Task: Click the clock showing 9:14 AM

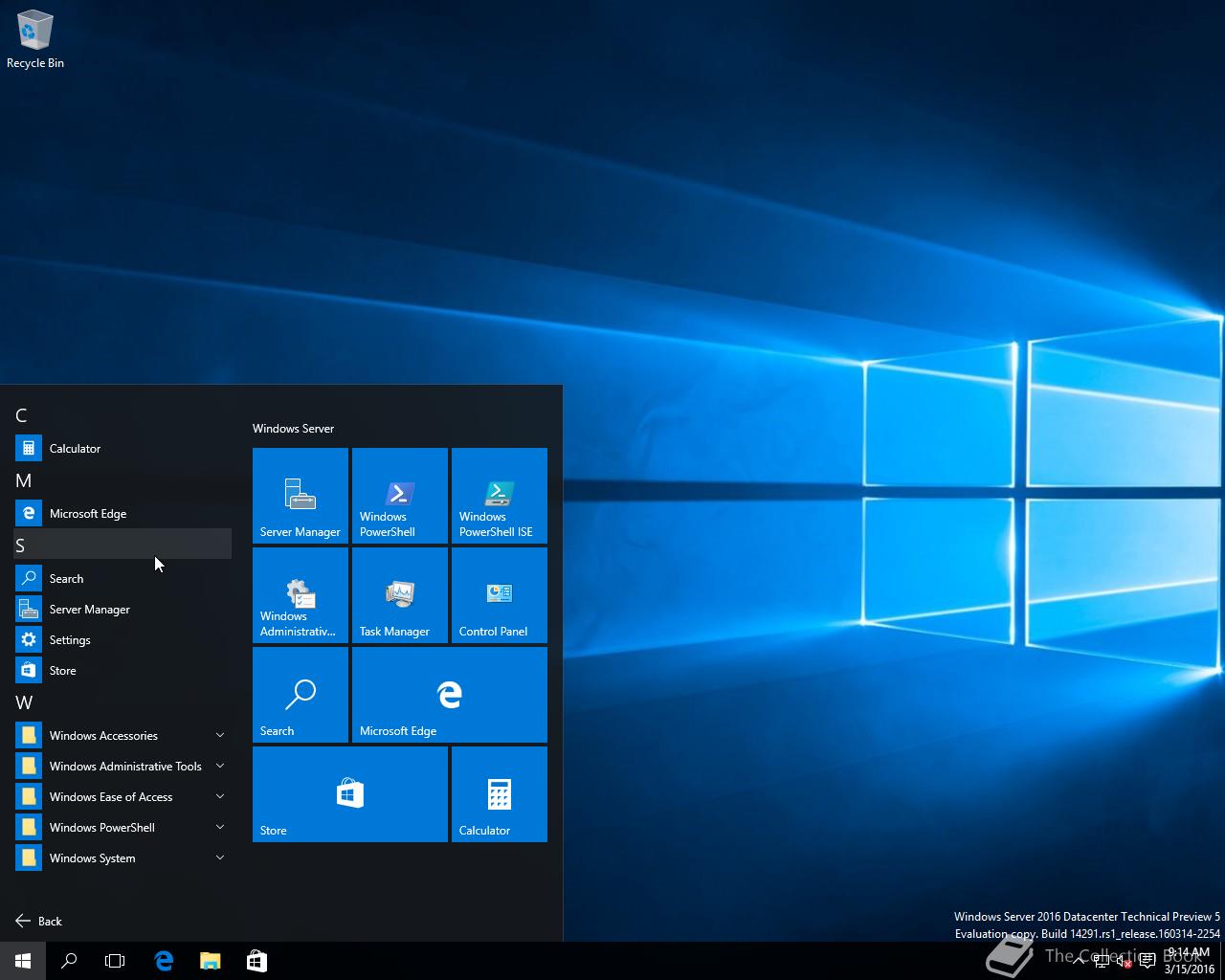Action: click(1189, 961)
